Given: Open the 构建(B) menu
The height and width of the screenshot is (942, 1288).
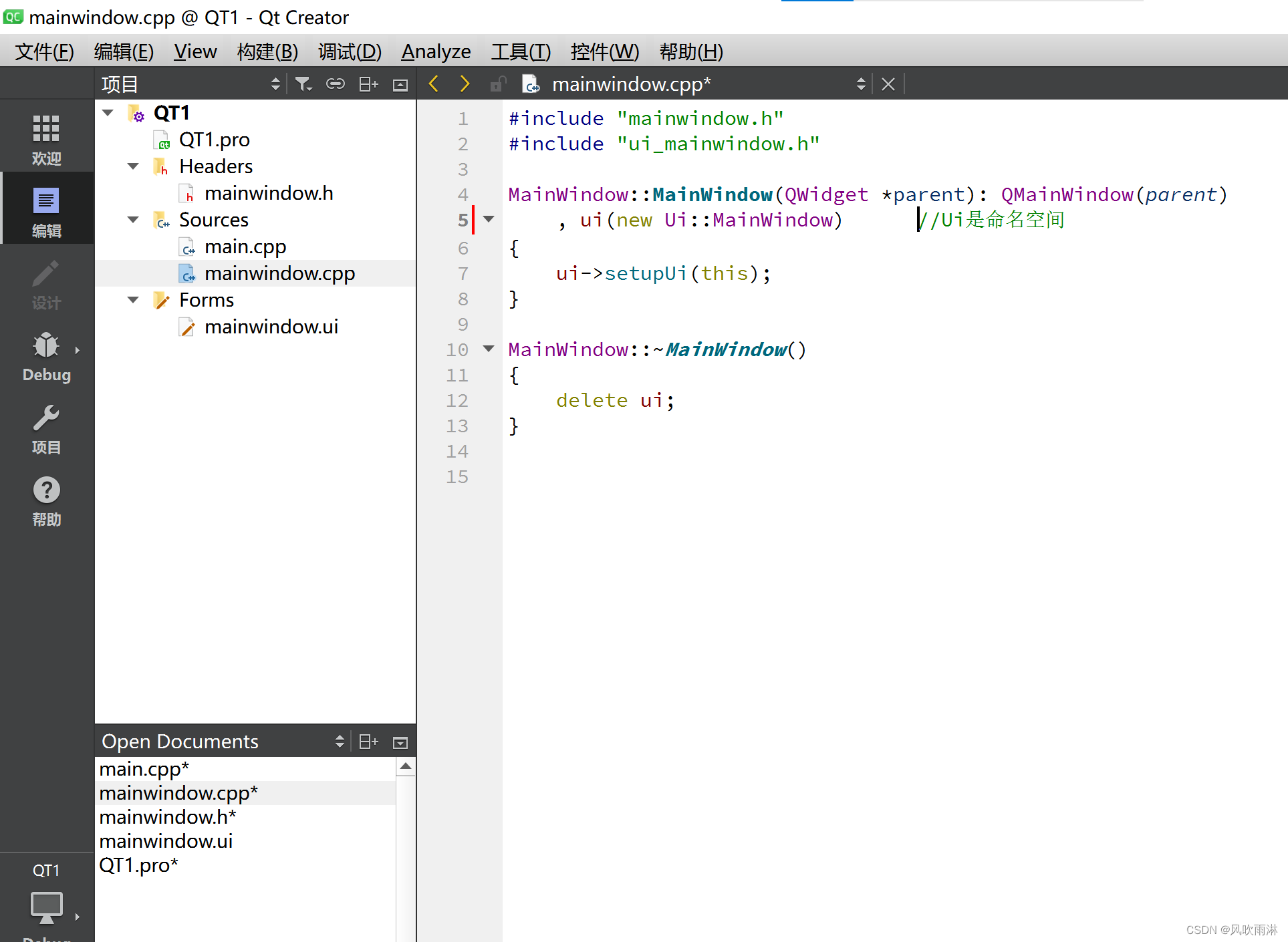Looking at the screenshot, I should pos(267,51).
